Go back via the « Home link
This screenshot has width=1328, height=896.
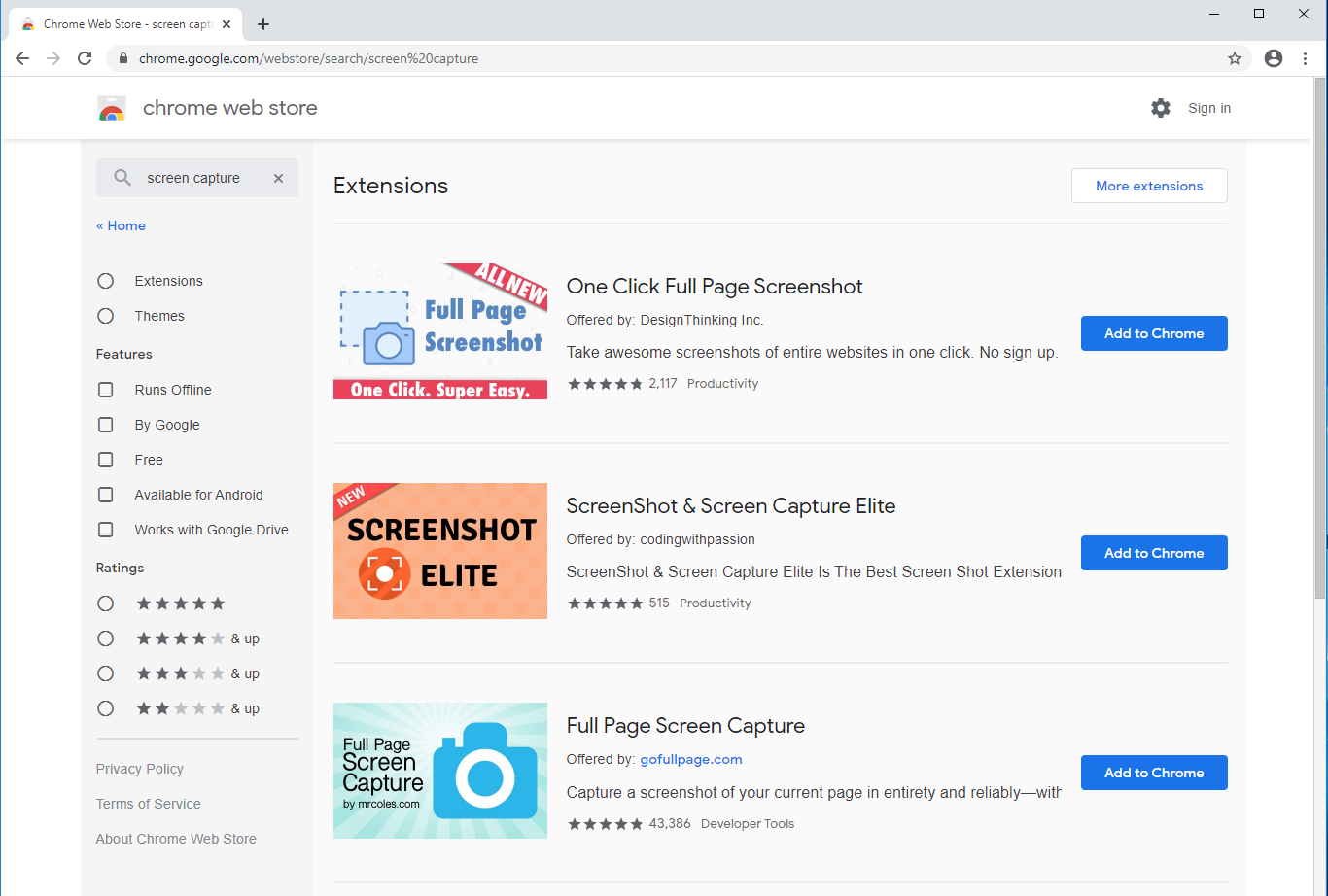(x=121, y=225)
